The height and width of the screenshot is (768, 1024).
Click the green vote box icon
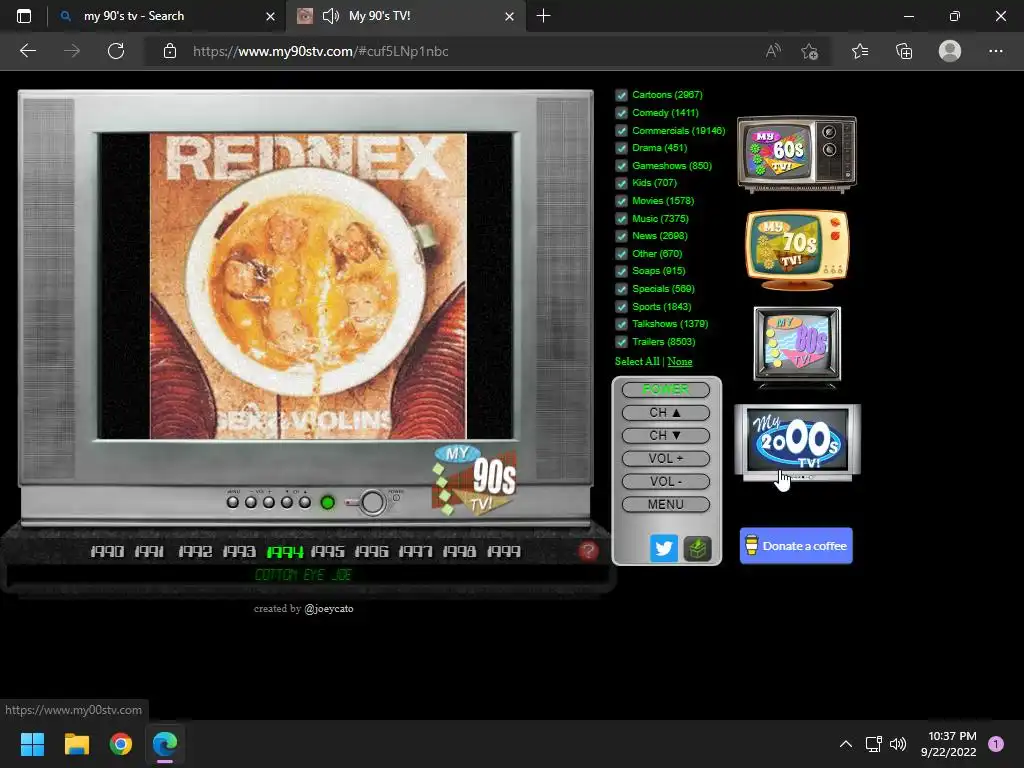[697, 548]
